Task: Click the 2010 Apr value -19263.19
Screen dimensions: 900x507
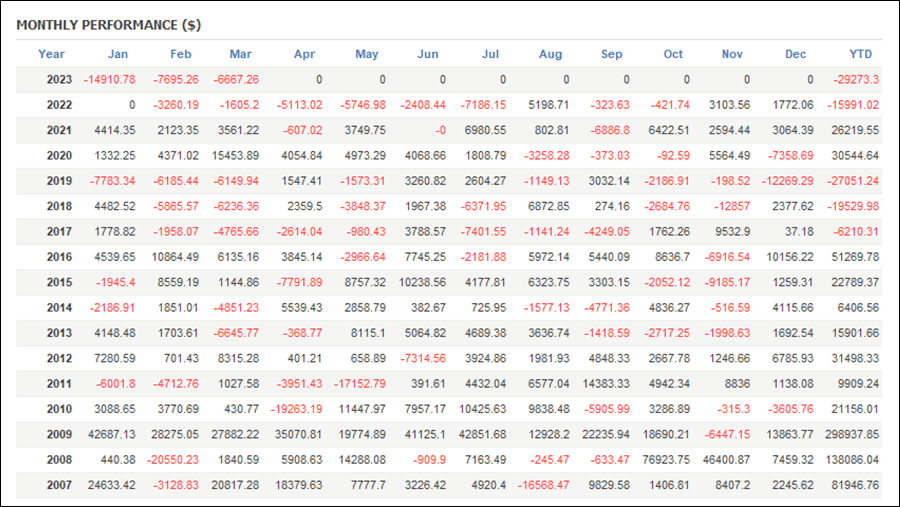Action: point(296,409)
